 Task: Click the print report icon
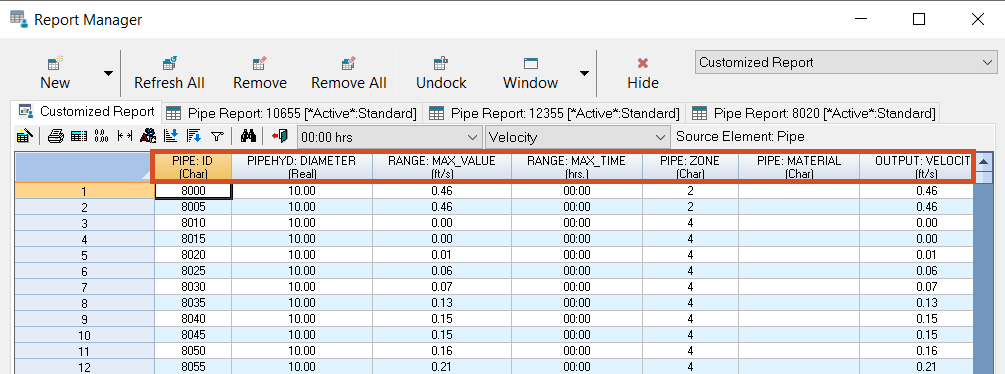point(56,136)
